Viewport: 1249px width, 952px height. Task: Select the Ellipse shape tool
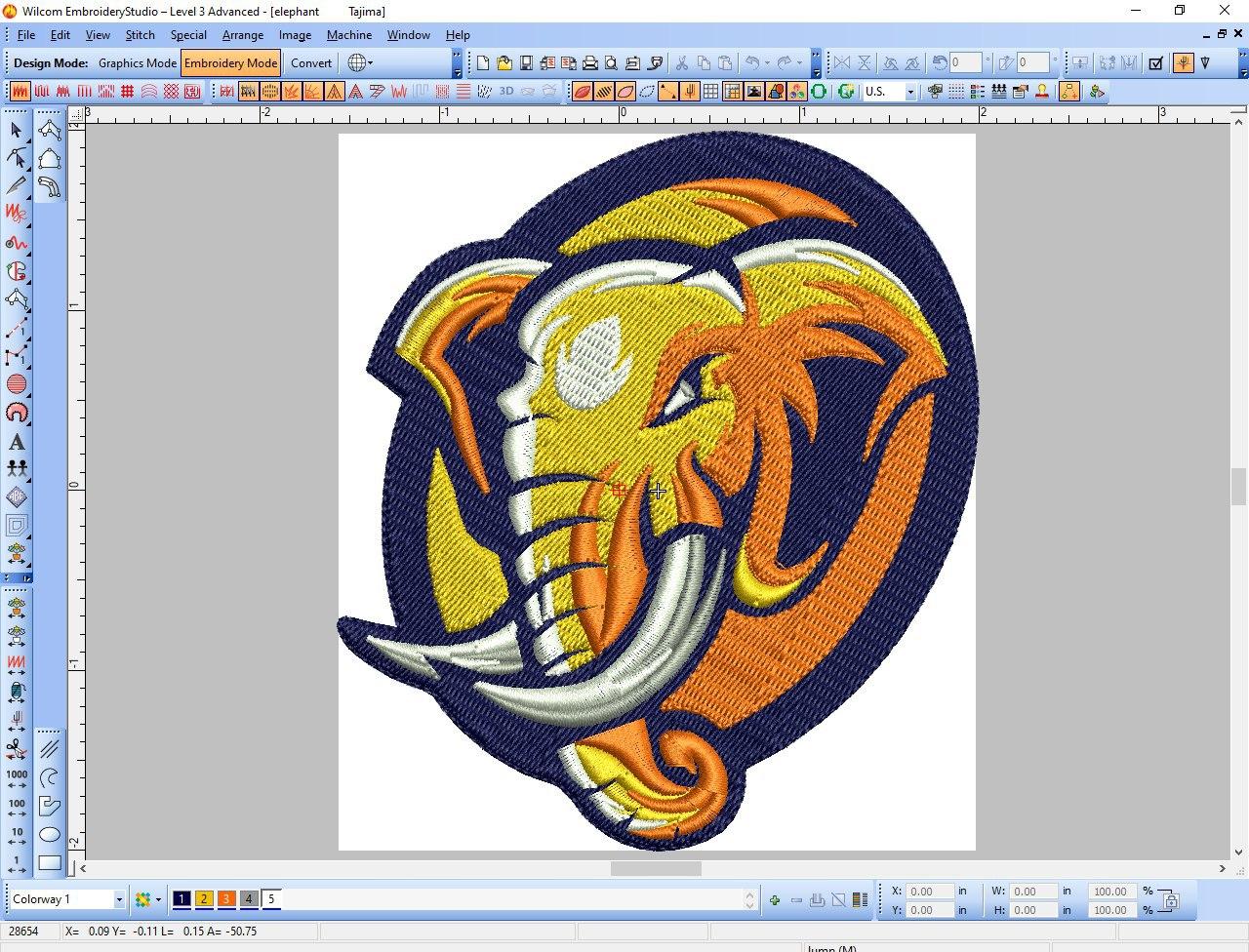click(50, 835)
